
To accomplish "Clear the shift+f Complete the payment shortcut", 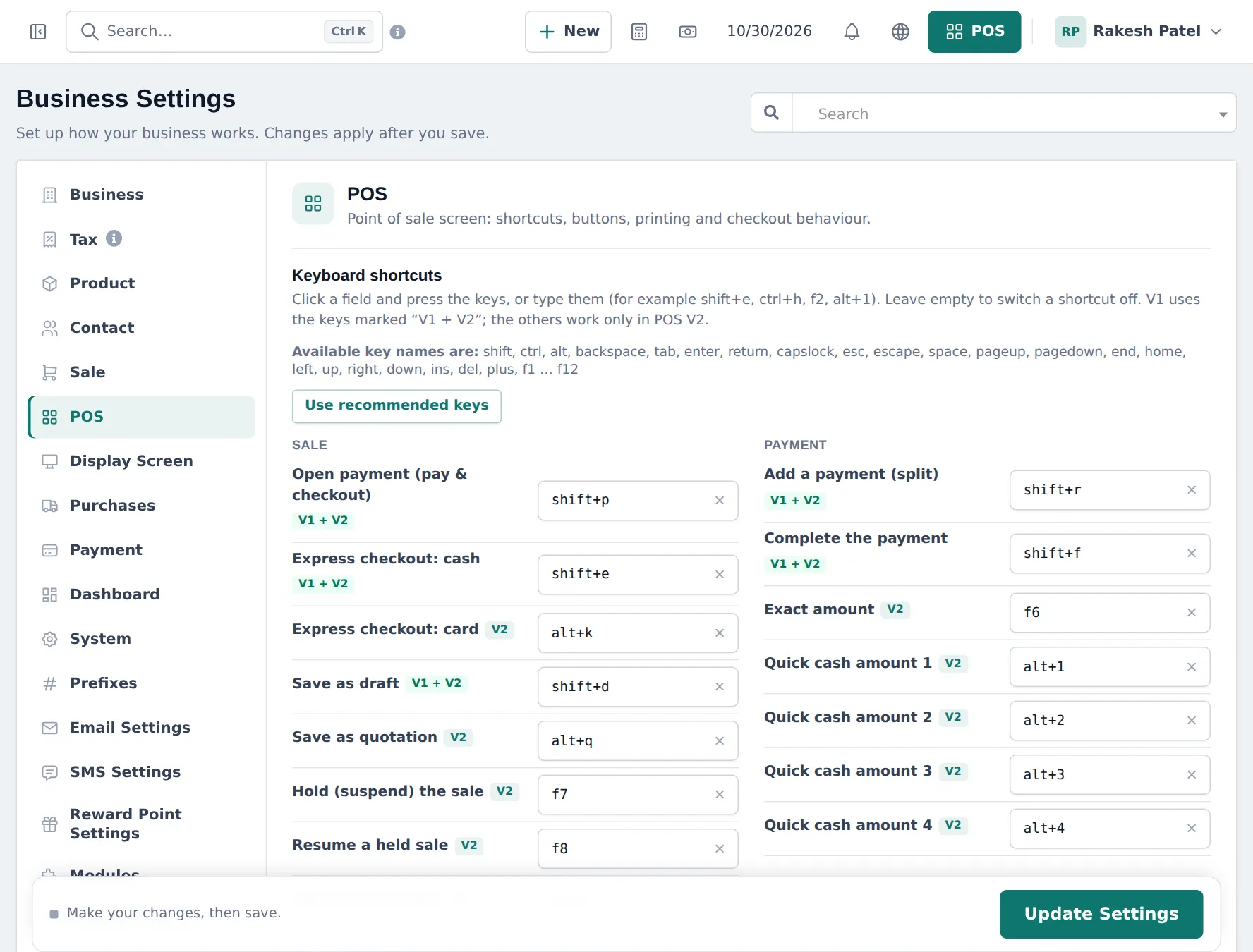I will [x=1192, y=553].
